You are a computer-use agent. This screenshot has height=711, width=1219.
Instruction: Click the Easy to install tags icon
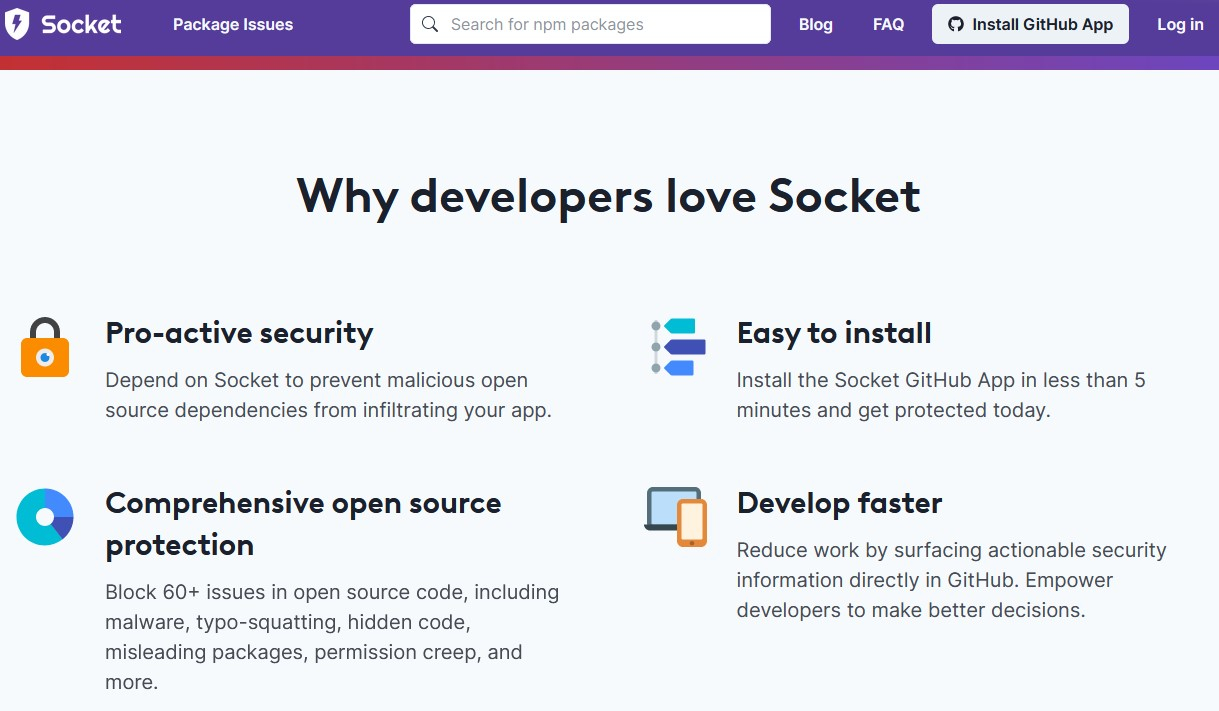(677, 347)
